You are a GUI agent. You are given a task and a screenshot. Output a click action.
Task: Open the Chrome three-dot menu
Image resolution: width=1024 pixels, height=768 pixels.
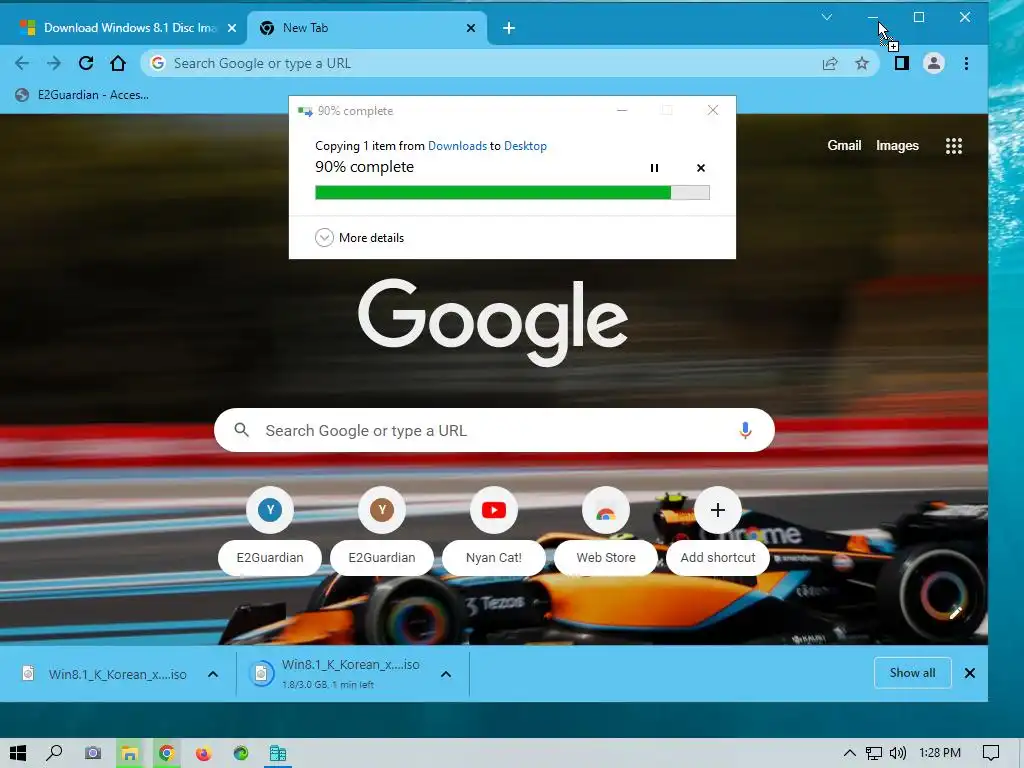[966, 63]
